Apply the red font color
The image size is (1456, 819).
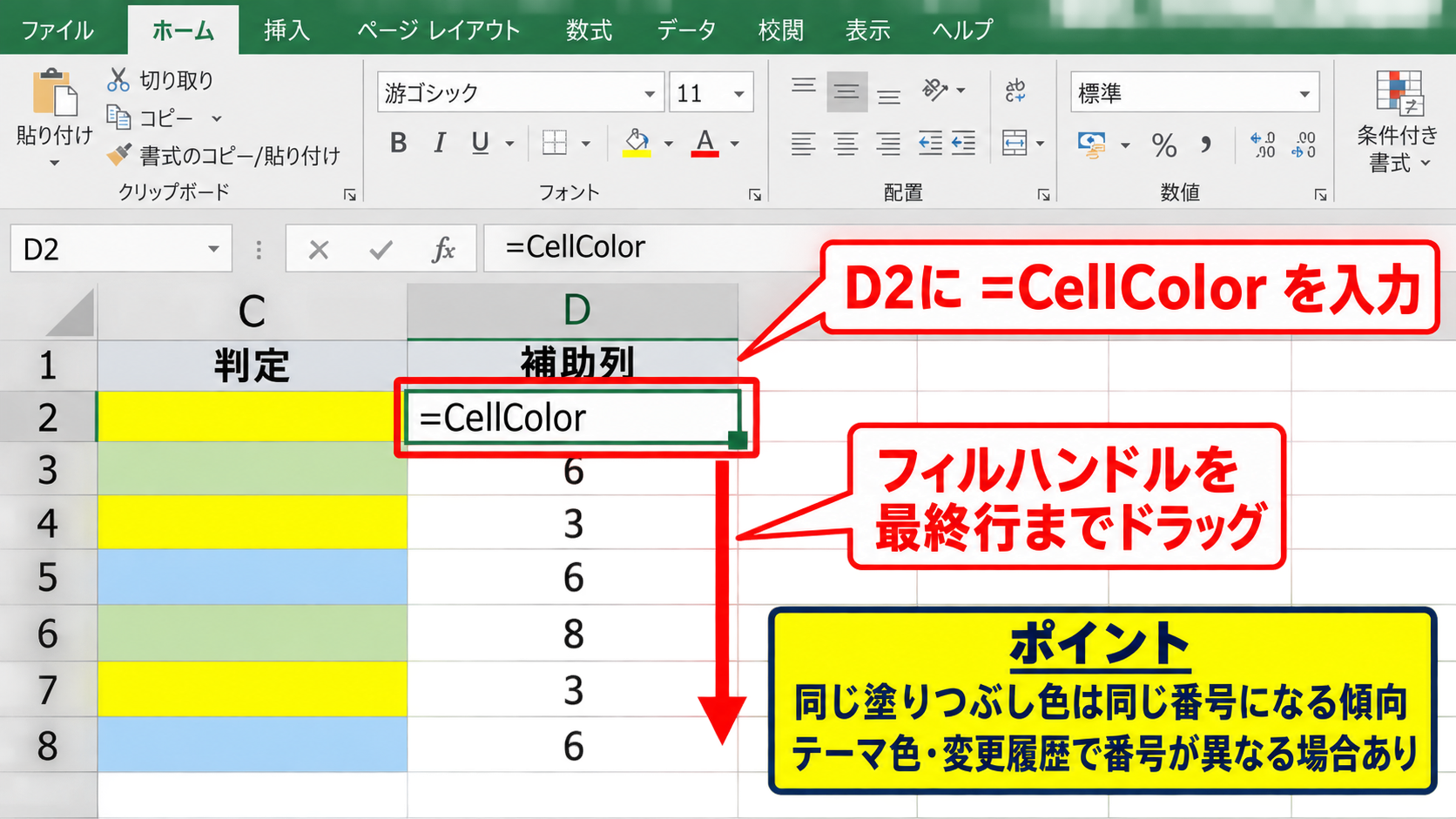coord(704,143)
